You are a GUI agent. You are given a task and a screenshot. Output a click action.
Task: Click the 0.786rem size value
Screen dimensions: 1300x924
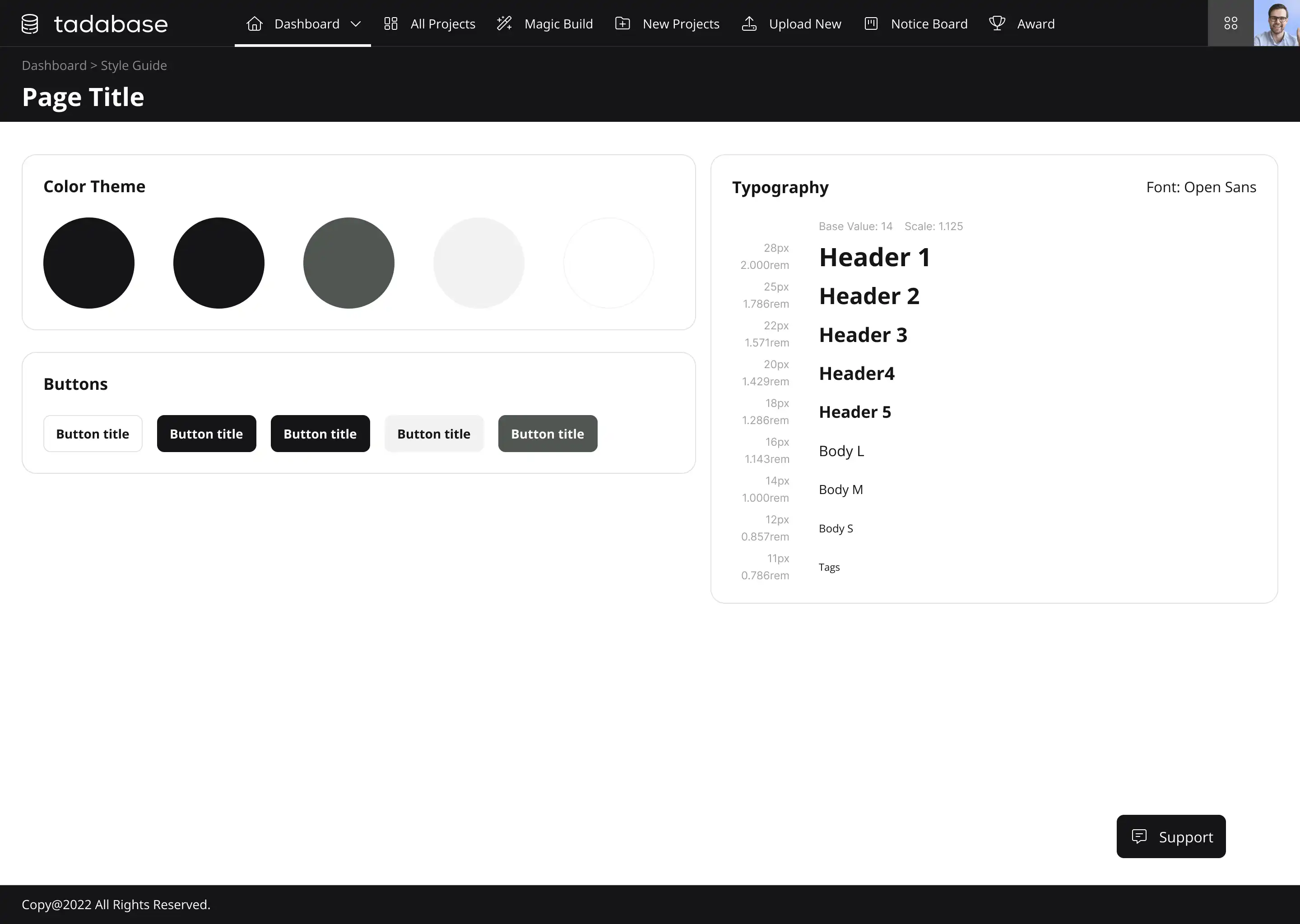coord(765,575)
